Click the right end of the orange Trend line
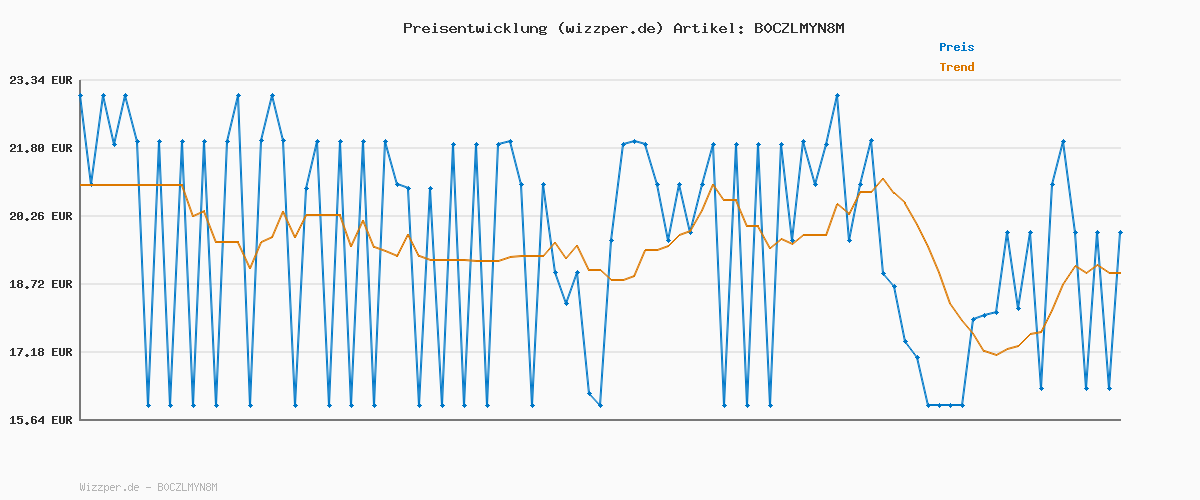 pyautogui.click(x=1119, y=273)
